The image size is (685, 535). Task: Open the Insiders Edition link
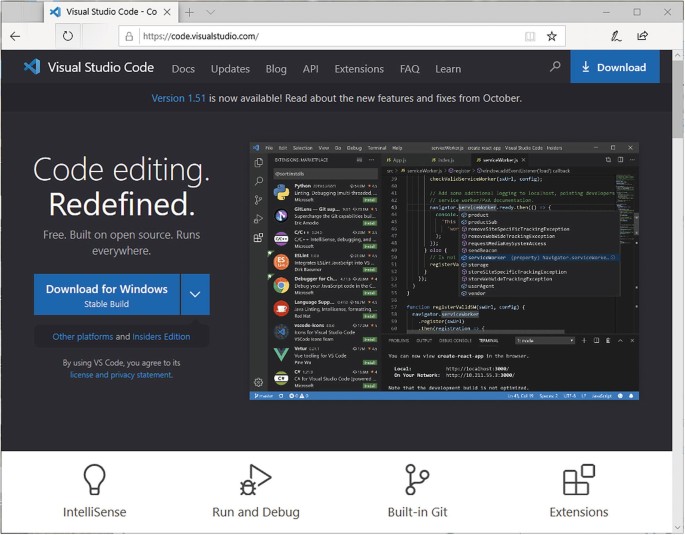click(x=162, y=337)
